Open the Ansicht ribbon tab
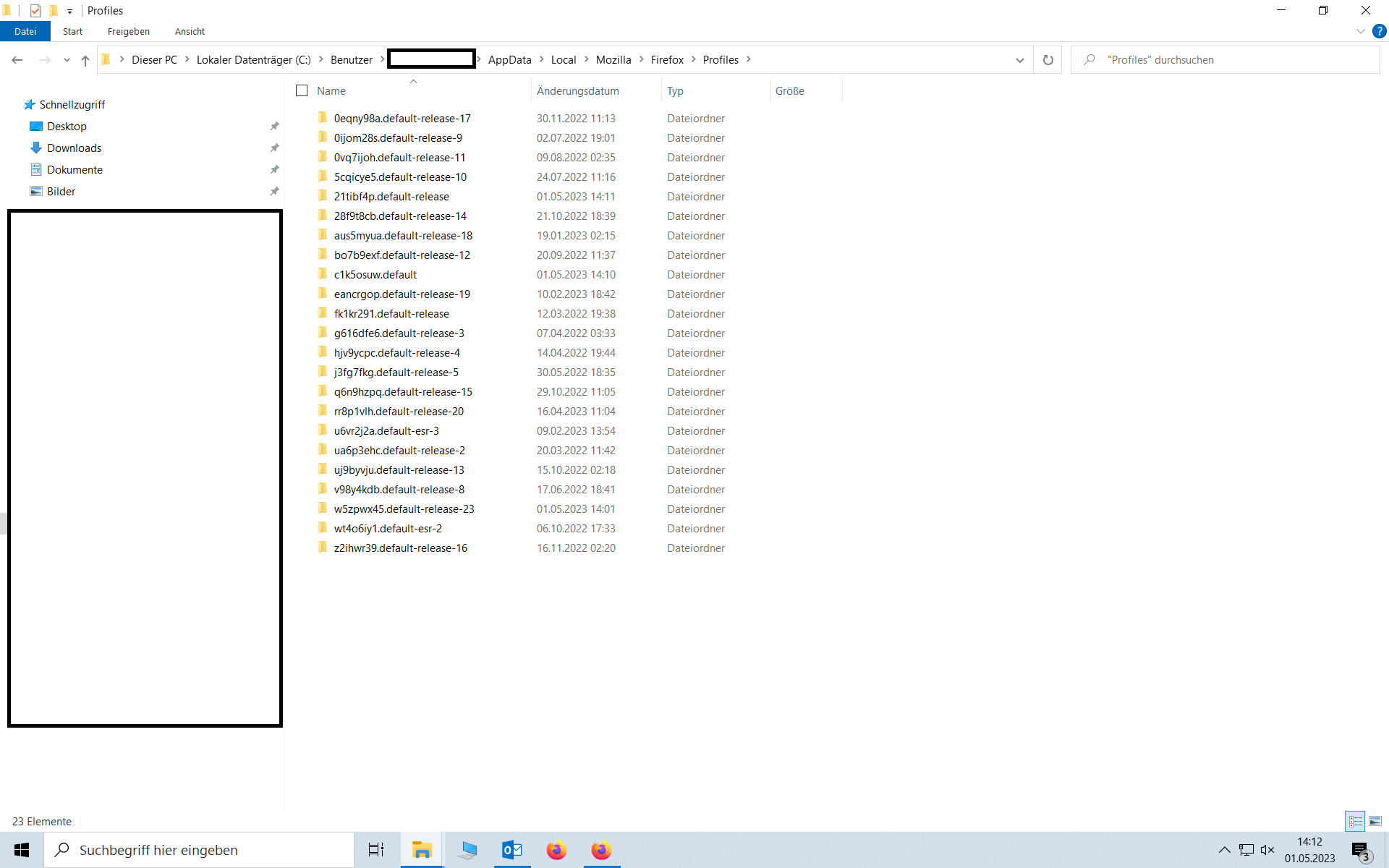The height and width of the screenshot is (868, 1389). click(190, 31)
